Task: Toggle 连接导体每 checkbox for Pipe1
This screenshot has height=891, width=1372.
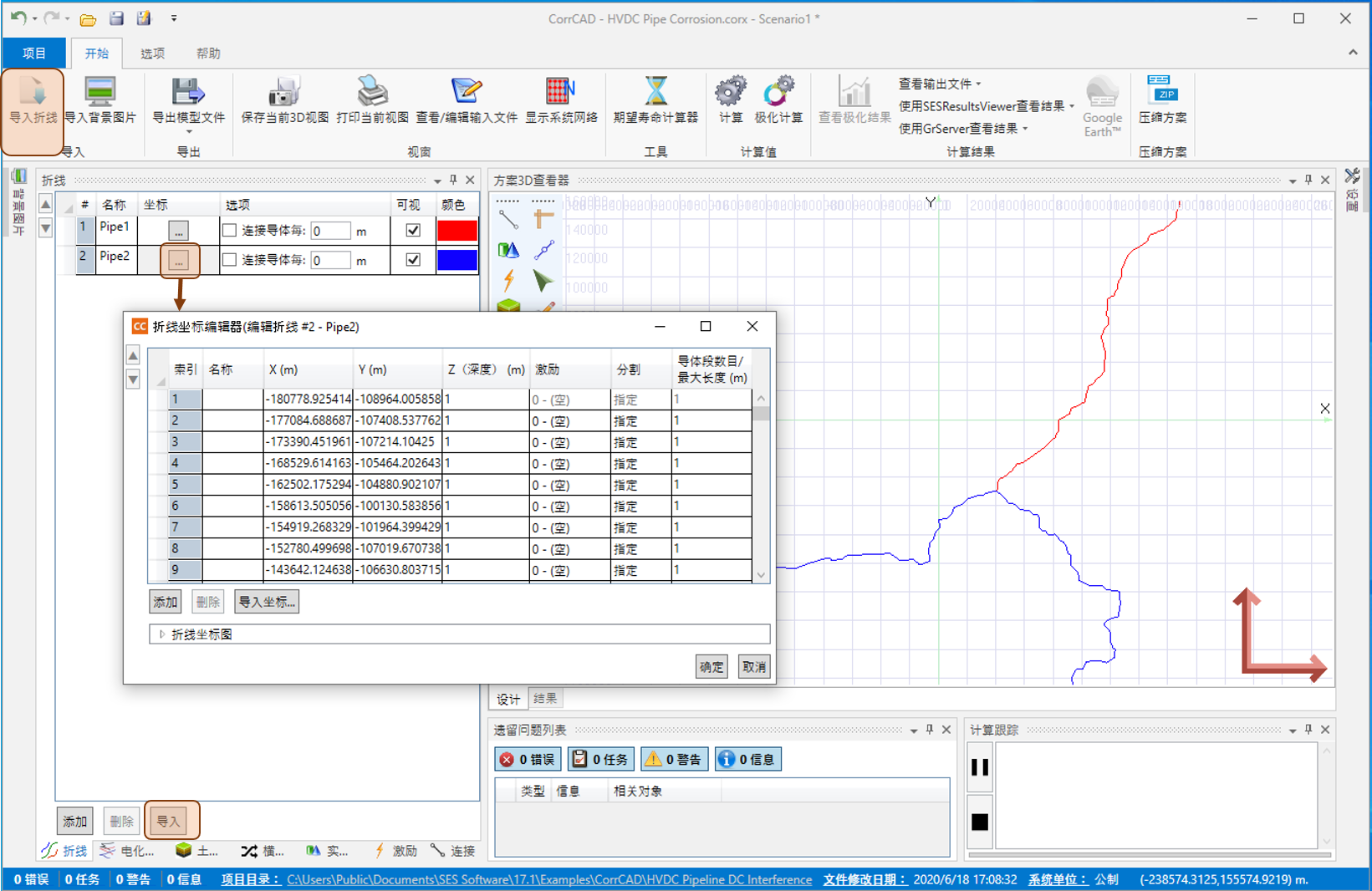Action: [229, 231]
